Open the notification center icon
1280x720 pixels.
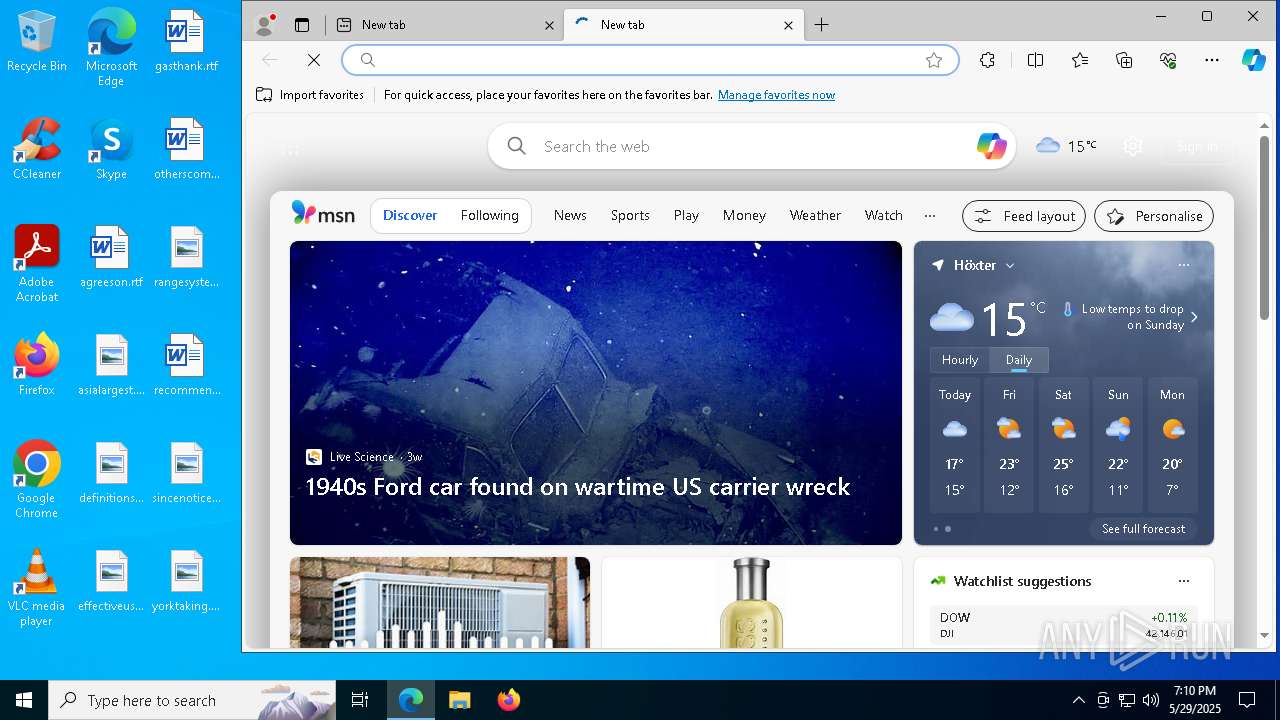pyautogui.click(x=1247, y=700)
